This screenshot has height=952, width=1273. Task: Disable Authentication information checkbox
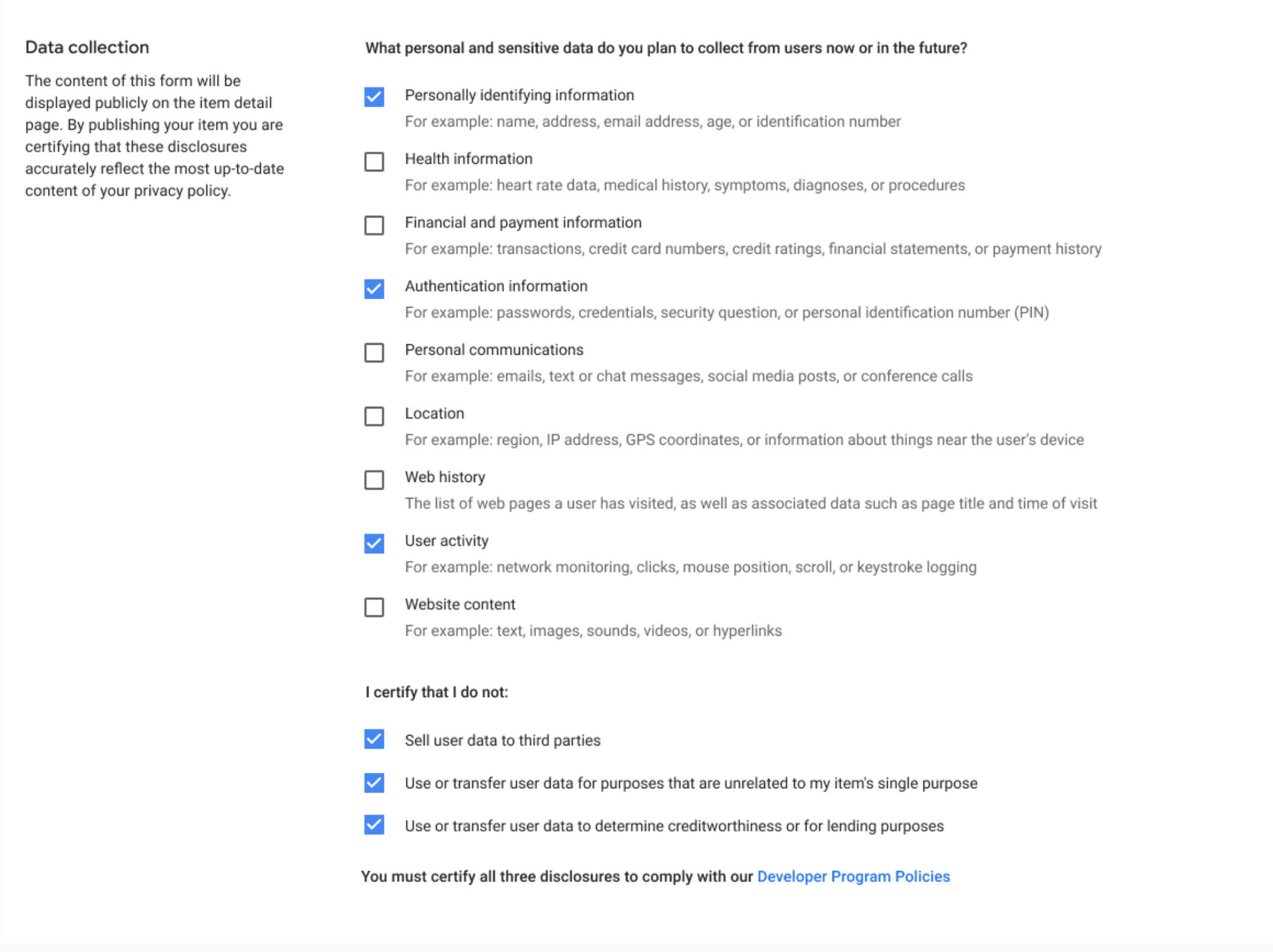375,285
